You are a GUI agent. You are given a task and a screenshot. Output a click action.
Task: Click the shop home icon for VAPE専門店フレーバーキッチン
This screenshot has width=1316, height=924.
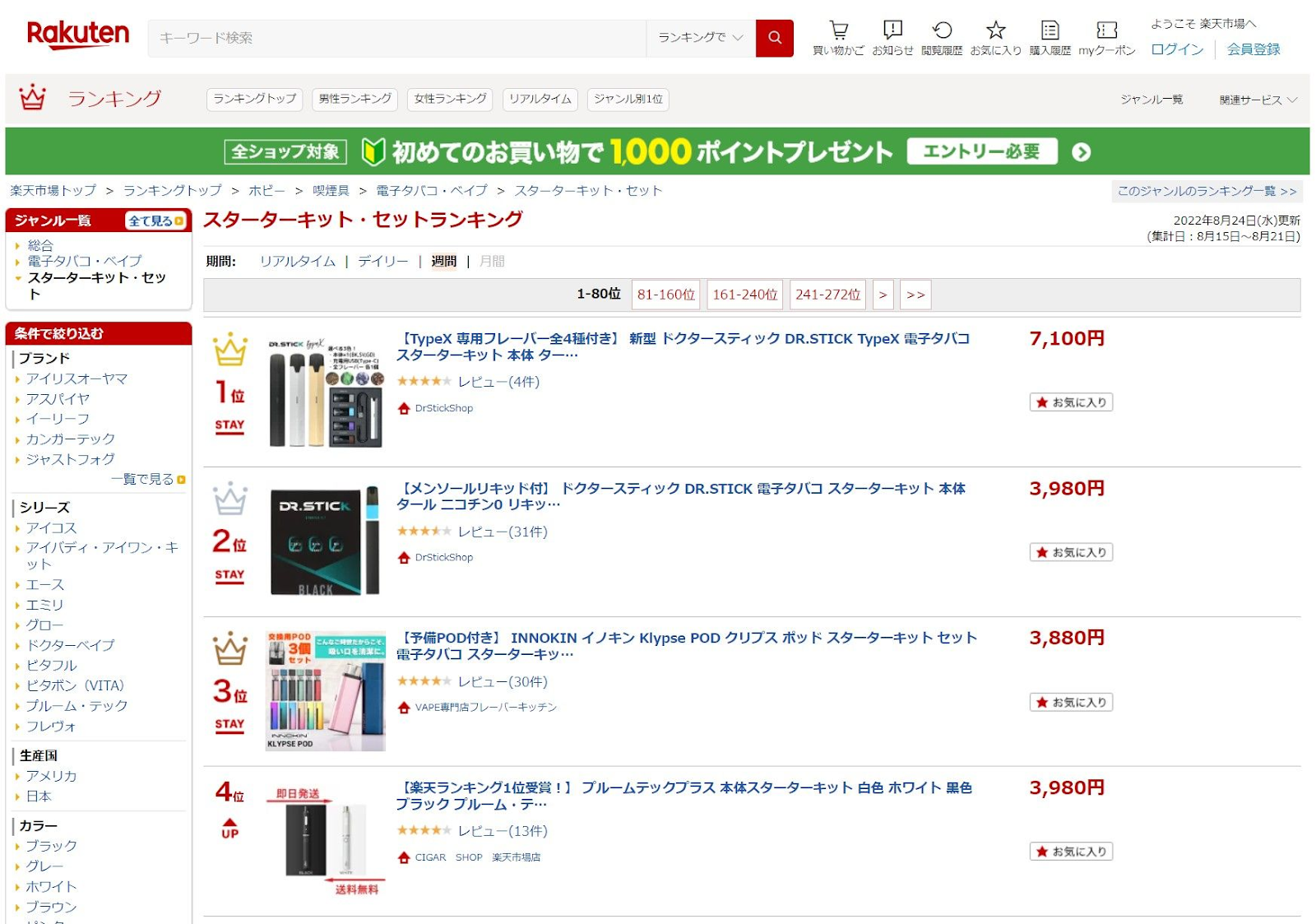point(404,708)
